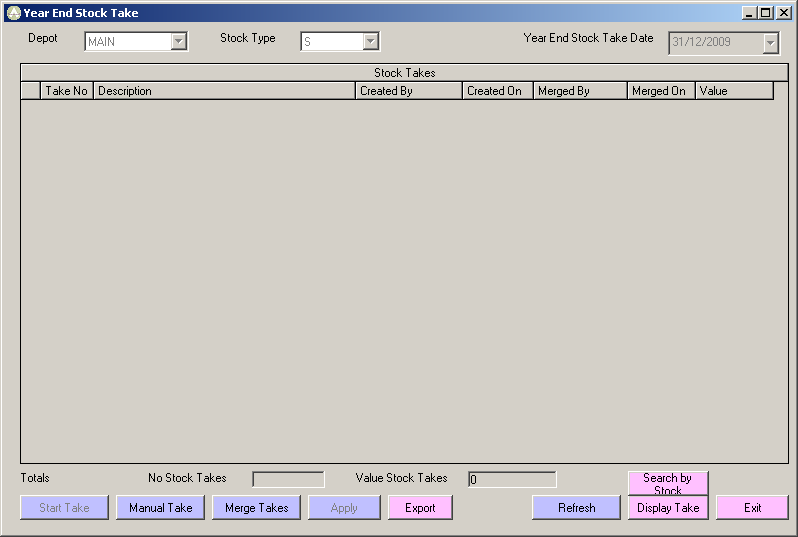Click the Stock Takes table title
Screen dimensions: 798x537
tap(405, 73)
